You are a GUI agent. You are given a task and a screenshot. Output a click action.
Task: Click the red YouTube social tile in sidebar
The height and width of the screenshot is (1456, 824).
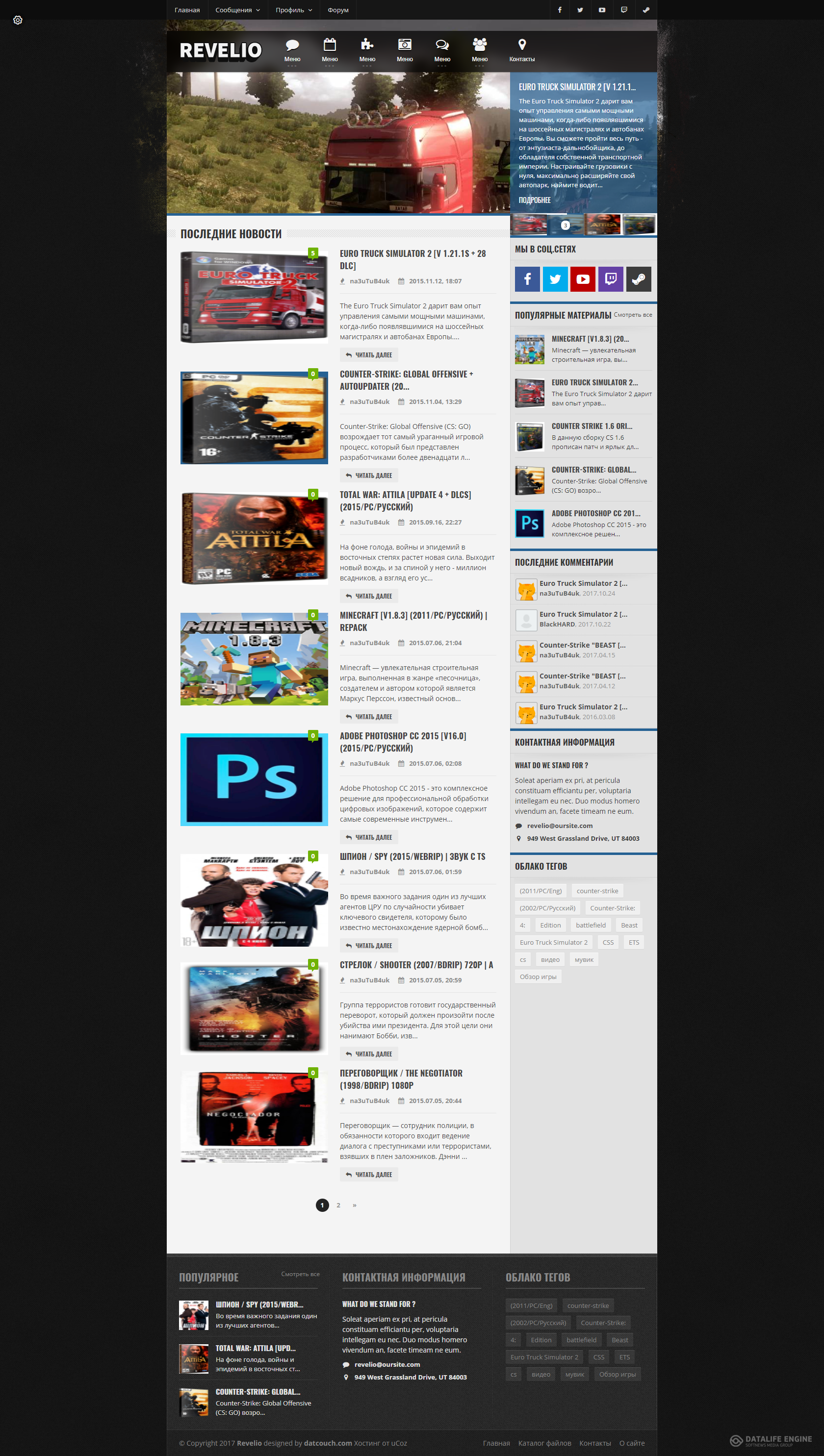(583, 279)
